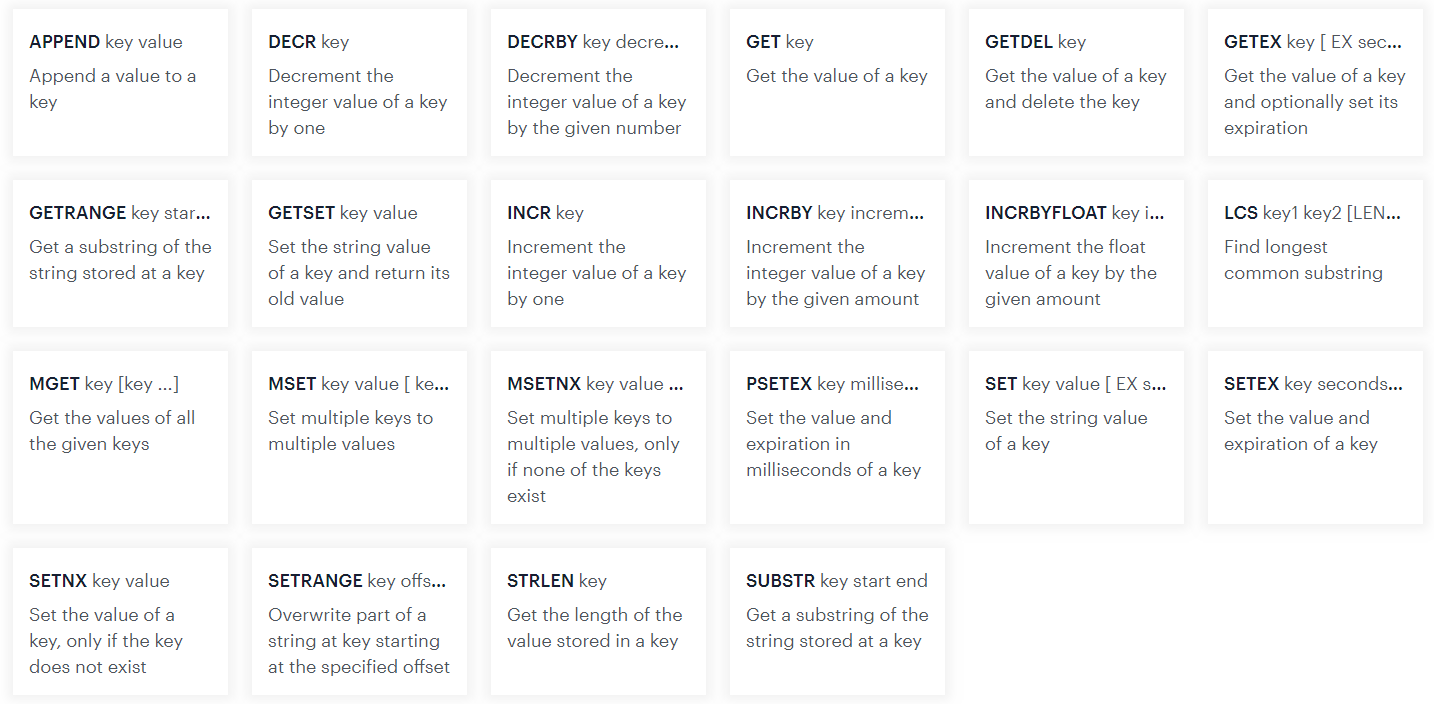The width and height of the screenshot is (1434, 704).
Task: Click the GET key command card
Action: click(x=837, y=82)
